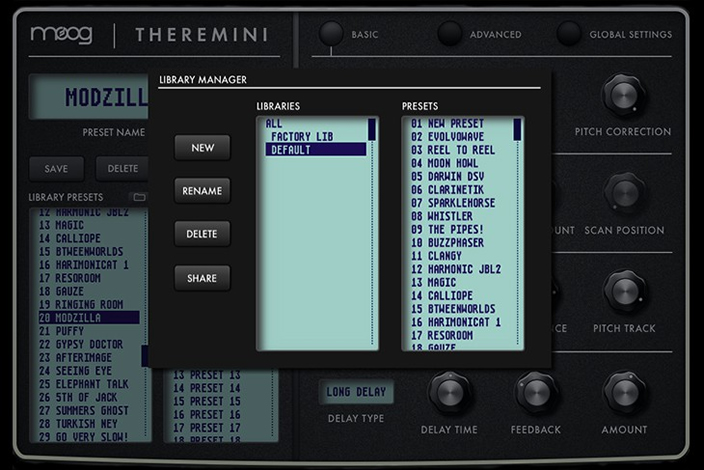Open the Global Settings tab
This screenshot has width=704, height=470.
pos(568,34)
